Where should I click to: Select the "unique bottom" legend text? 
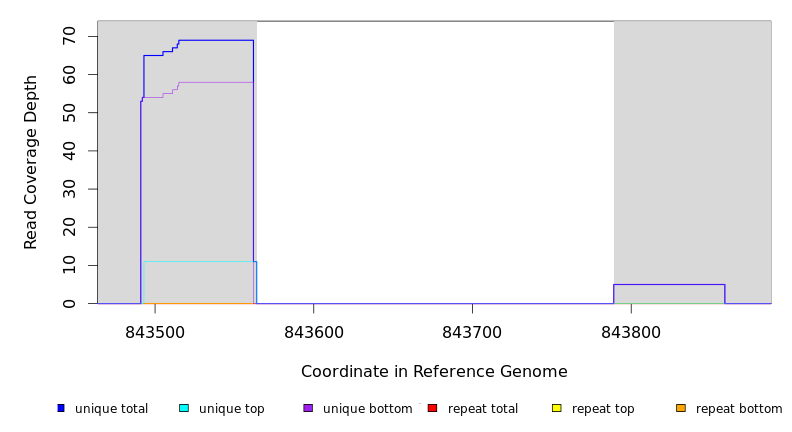coord(367,409)
